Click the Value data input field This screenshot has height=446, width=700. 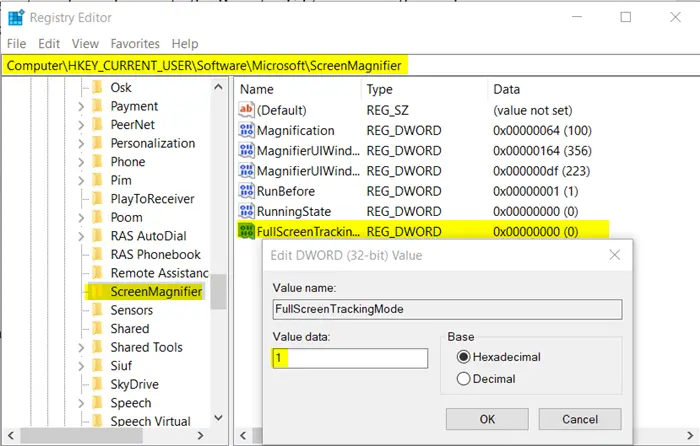[x=350, y=358]
